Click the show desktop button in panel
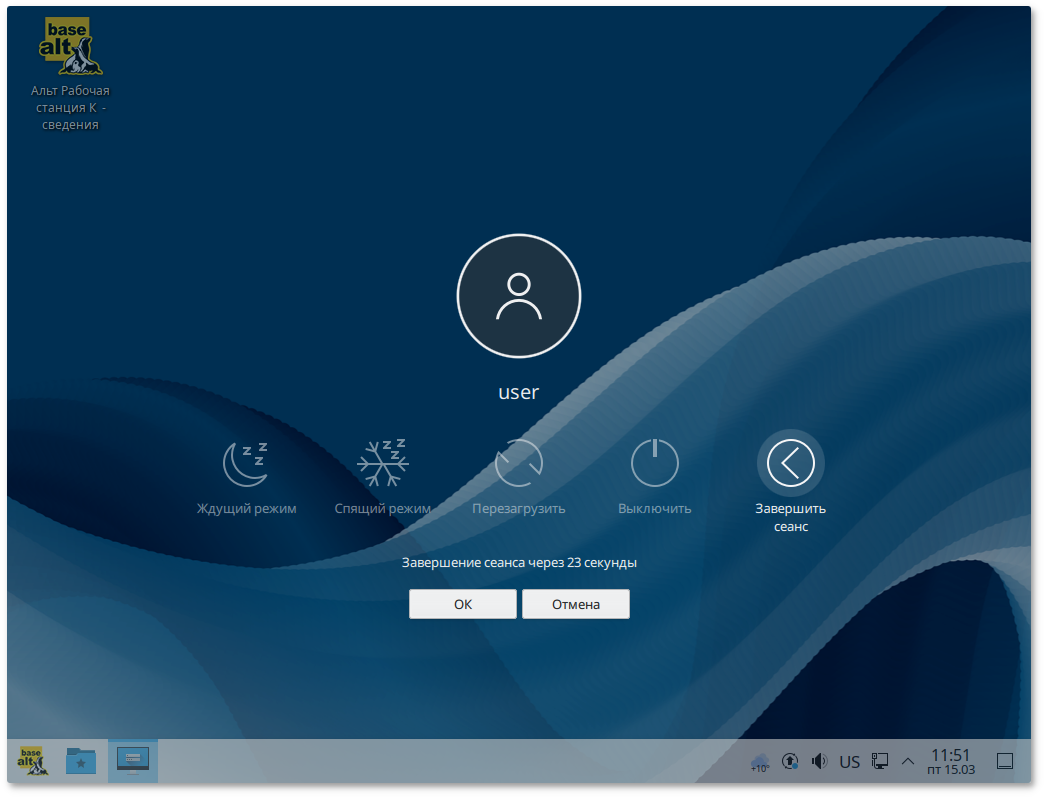Viewport: 1044px width, 797px height. pos(1006,762)
